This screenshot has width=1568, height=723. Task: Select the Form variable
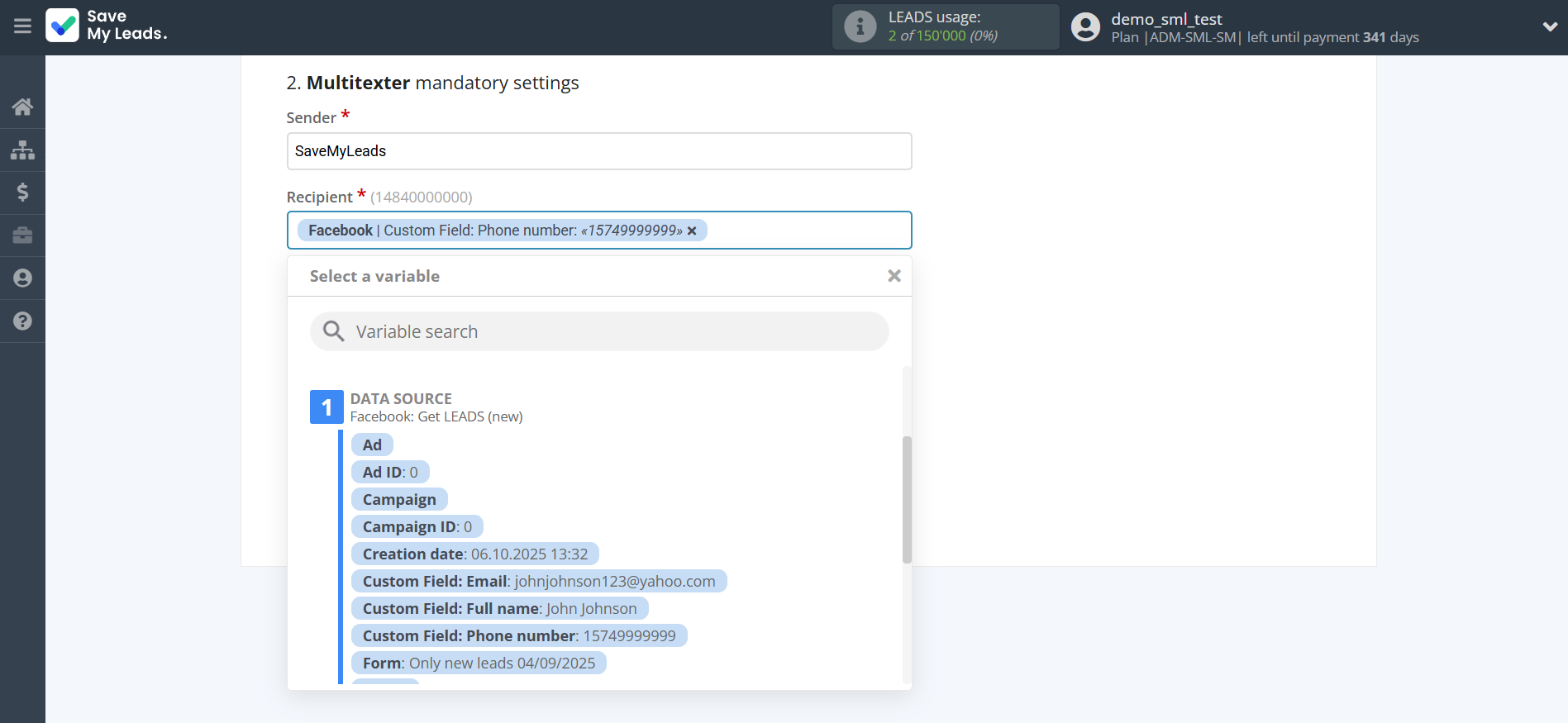click(478, 664)
